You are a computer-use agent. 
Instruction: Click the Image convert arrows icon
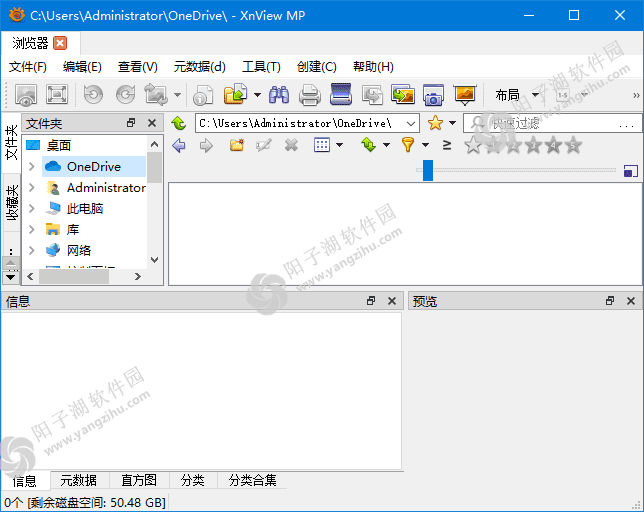coord(403,94)
